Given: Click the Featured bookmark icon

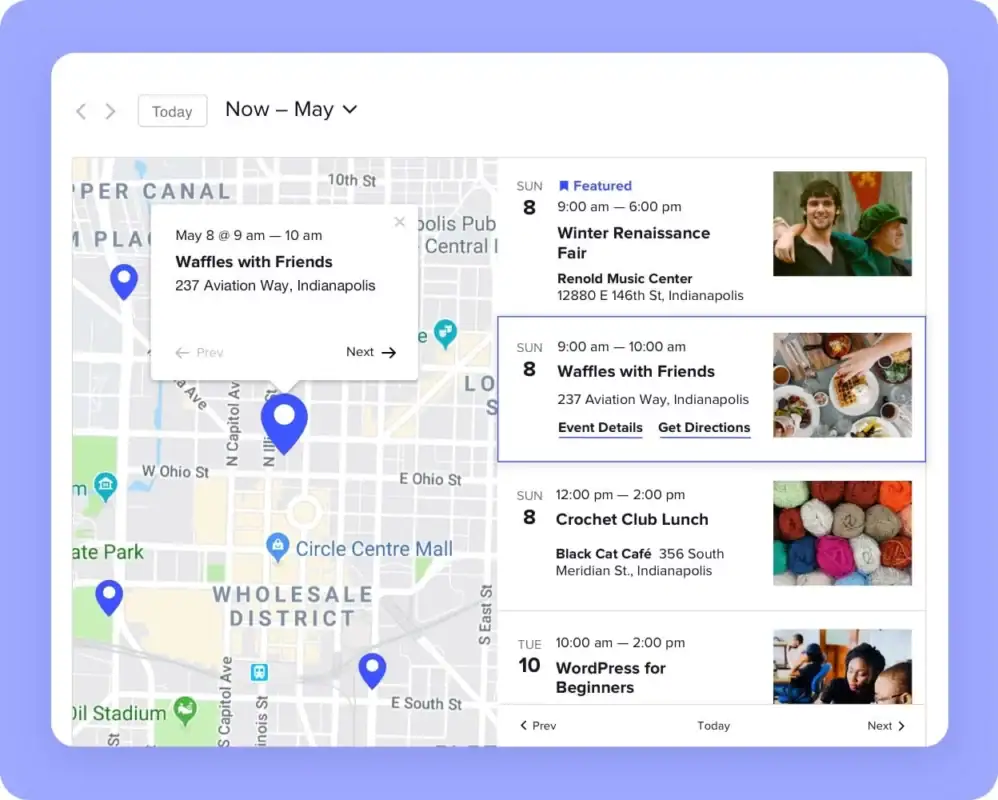Looking at the screenshot, I should (x=563, y=186).
